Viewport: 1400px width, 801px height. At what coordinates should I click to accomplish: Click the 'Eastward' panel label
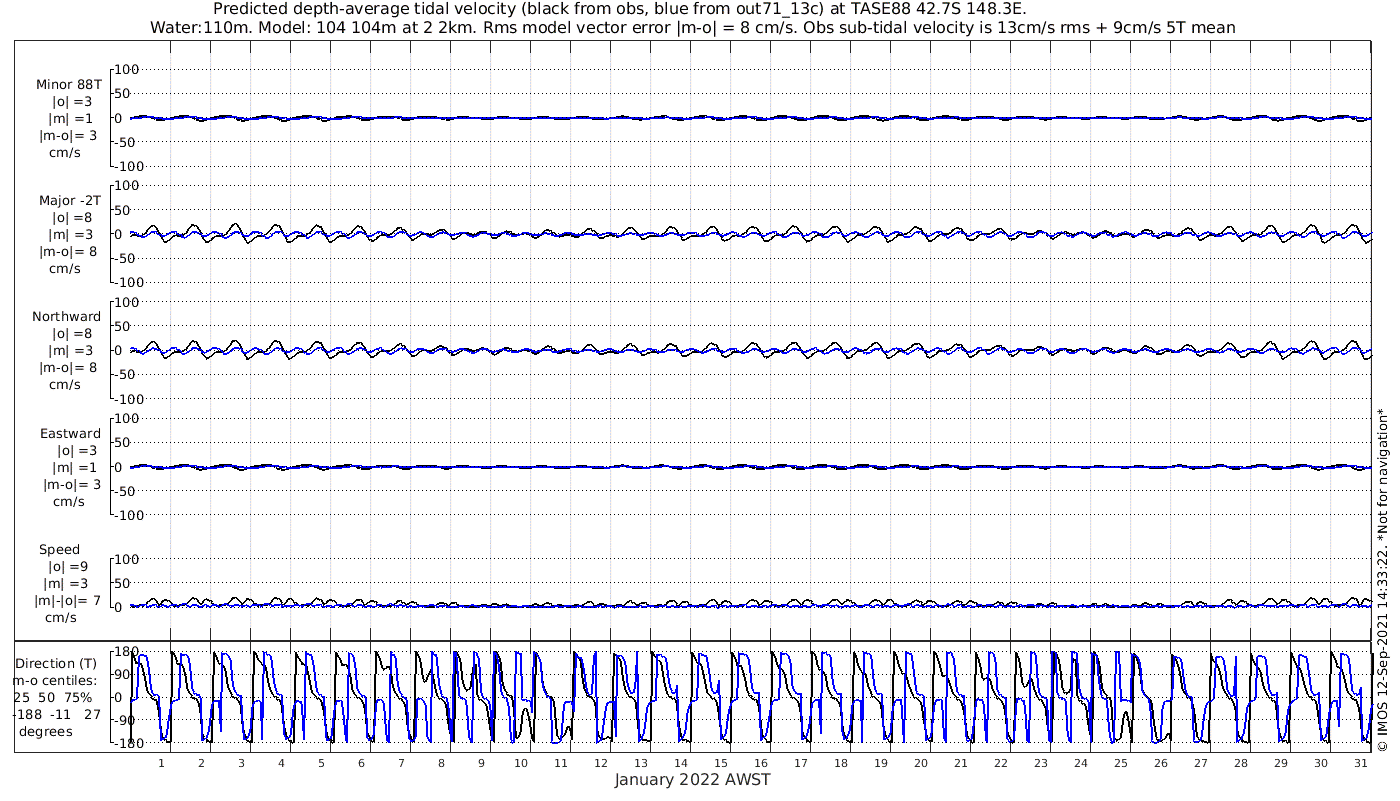click(70, 434)
